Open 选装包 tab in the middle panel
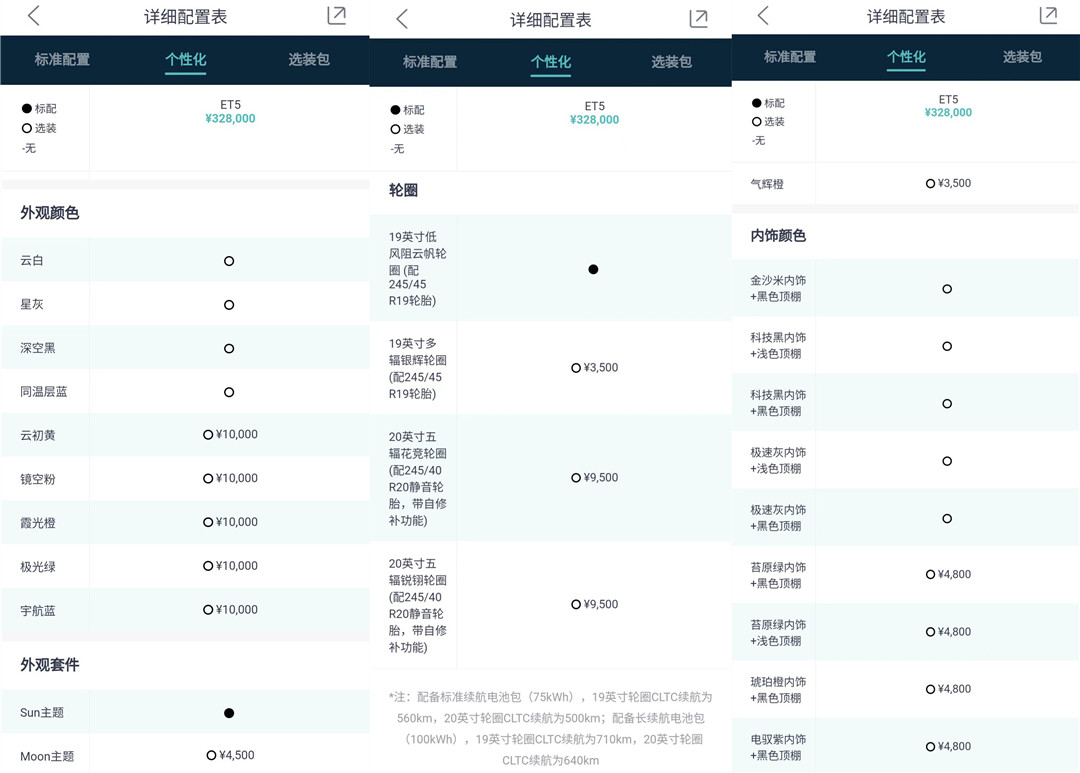Image resolution: width=1080 pixels, height=773 pixels. (x=671, y=62)
